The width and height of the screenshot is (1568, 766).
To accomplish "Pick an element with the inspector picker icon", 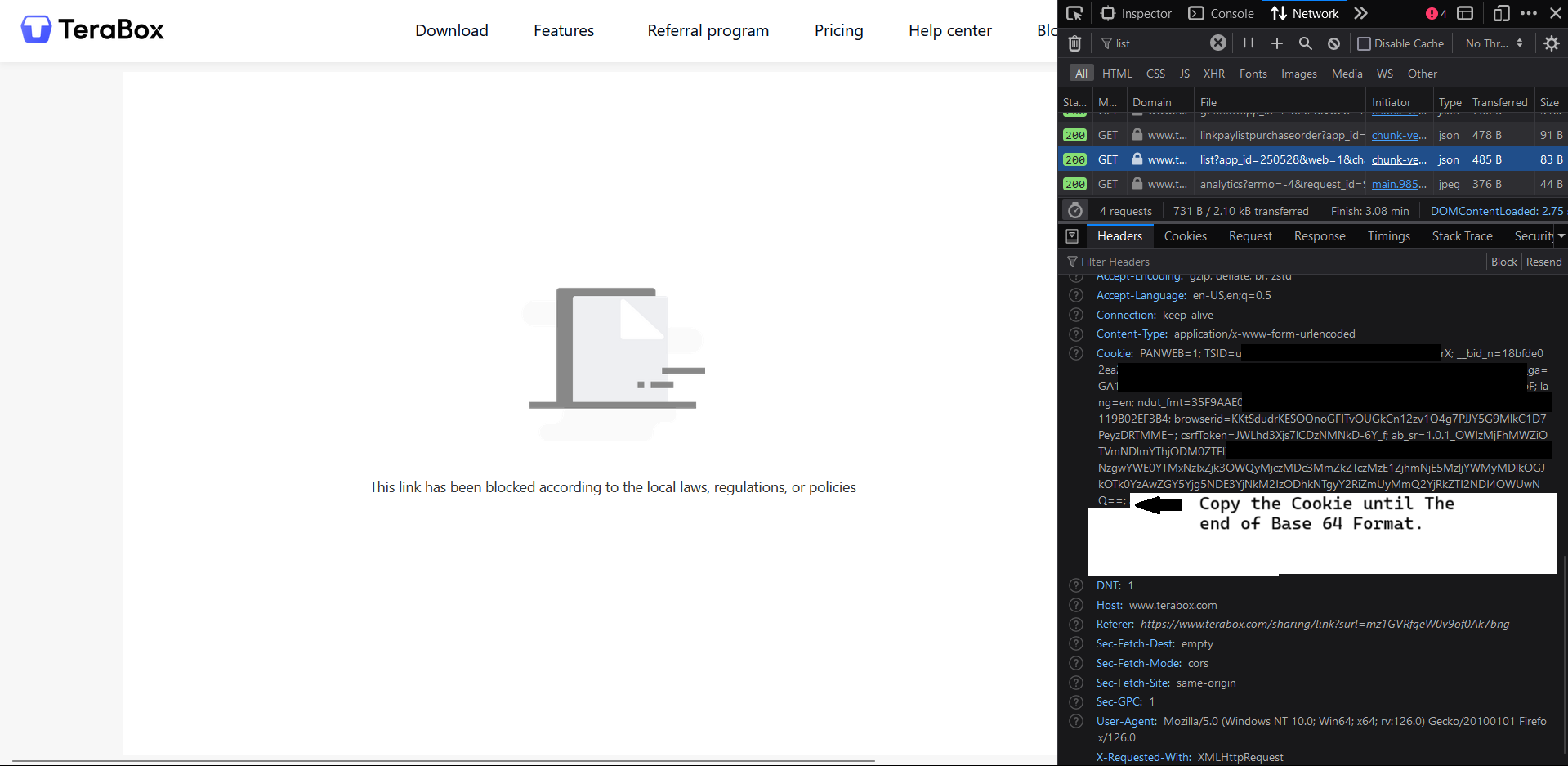I will pos(1074,13).
